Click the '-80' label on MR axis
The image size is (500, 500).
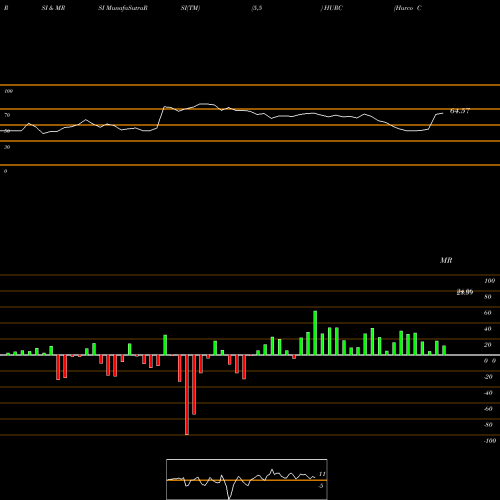tap(488, 425)
